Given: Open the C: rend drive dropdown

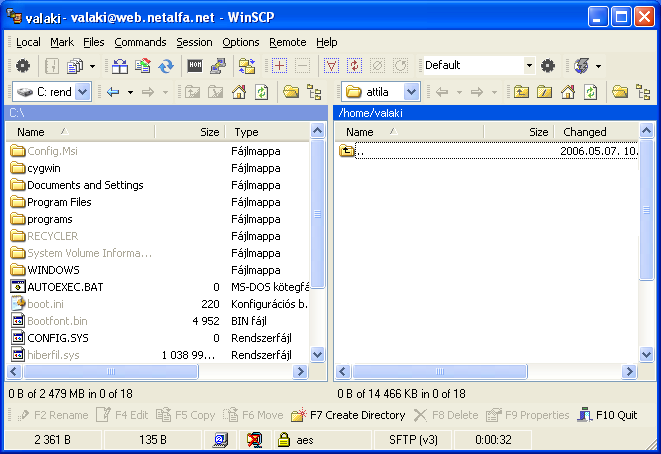Looking at the screenshot, I should click(x=83, y=92).
